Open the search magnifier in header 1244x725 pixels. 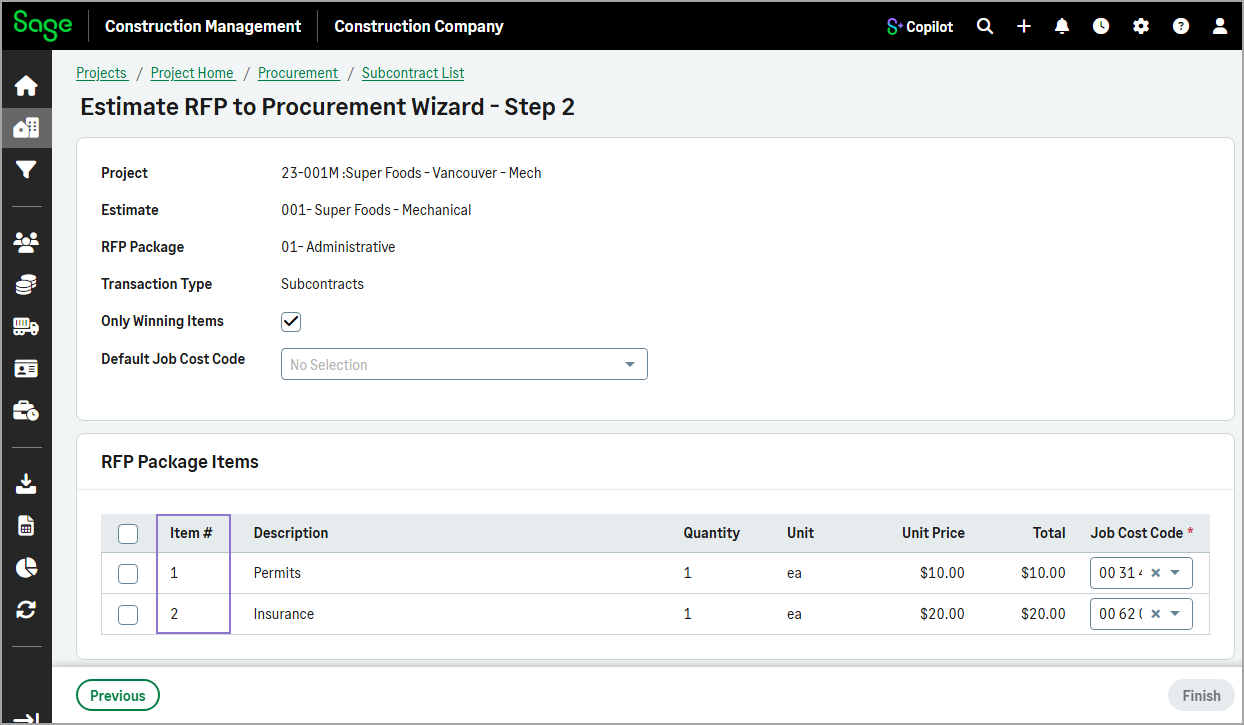click(985, 26)
